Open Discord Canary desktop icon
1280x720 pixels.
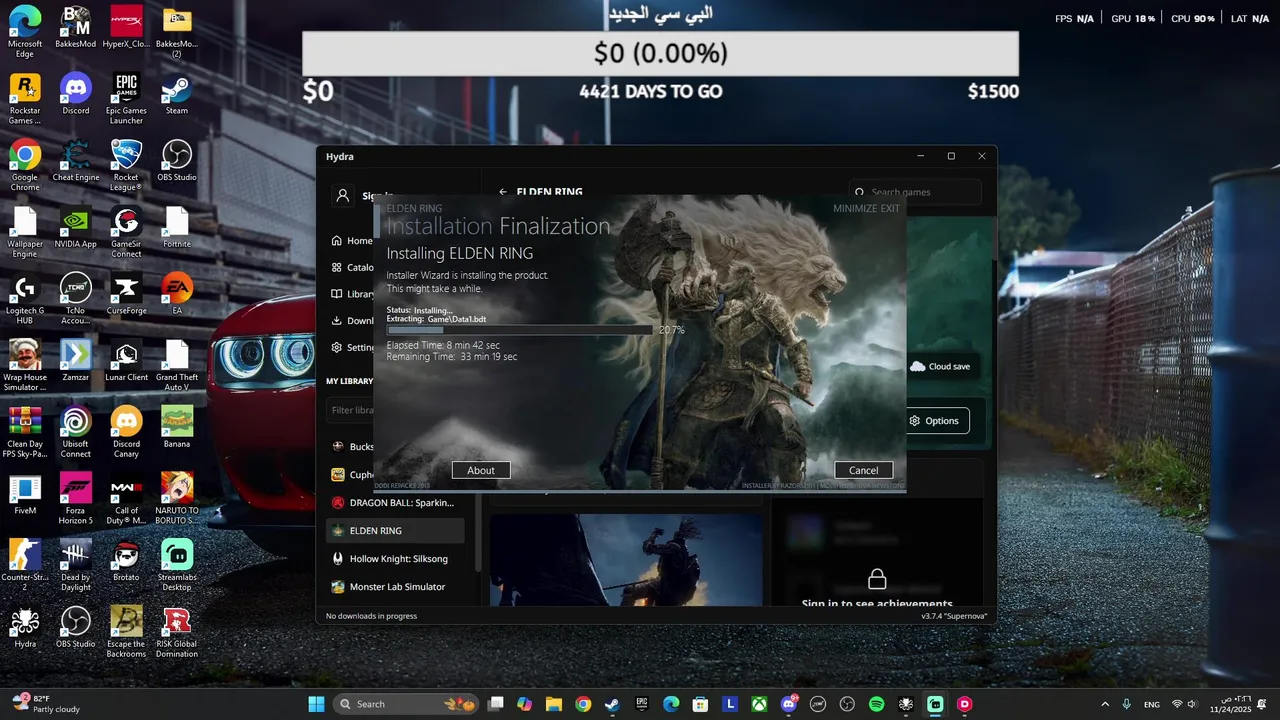coord(126,432)
